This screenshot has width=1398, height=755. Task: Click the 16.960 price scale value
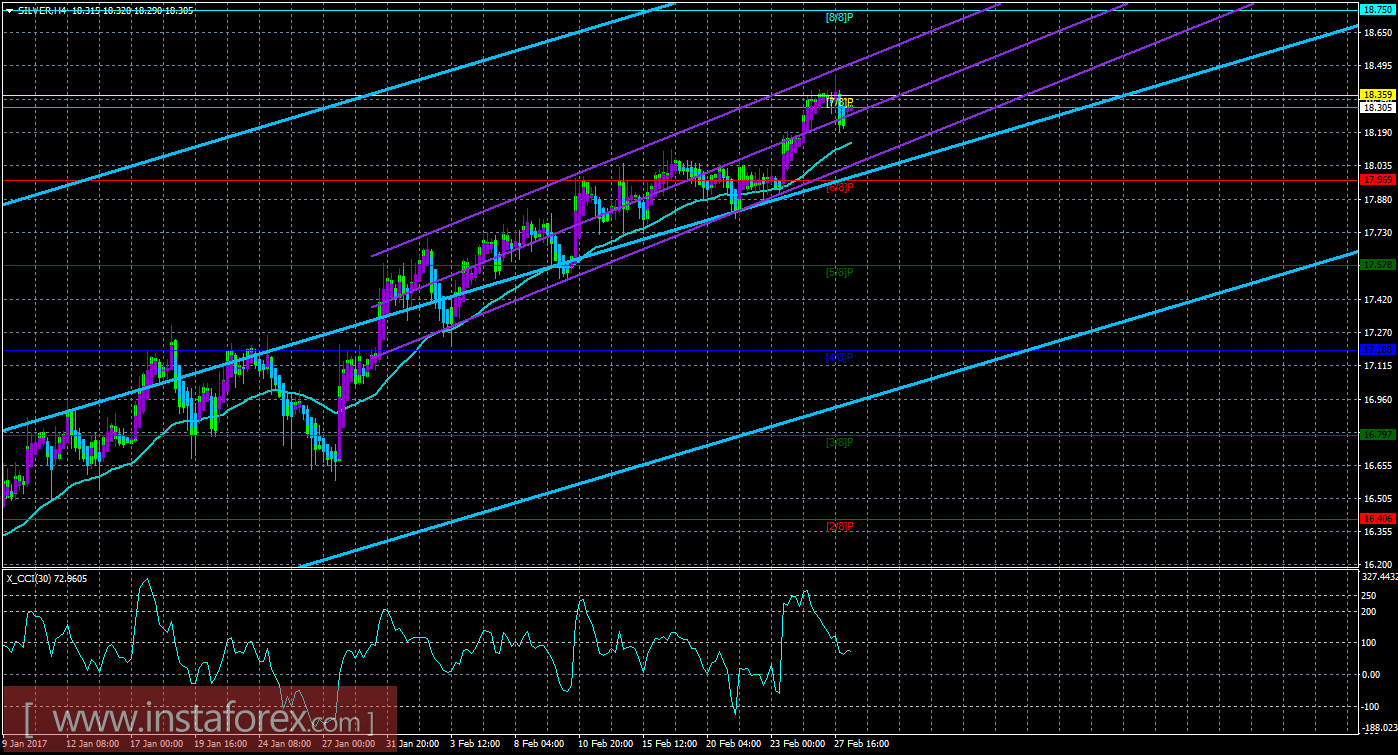[1377, 399]
